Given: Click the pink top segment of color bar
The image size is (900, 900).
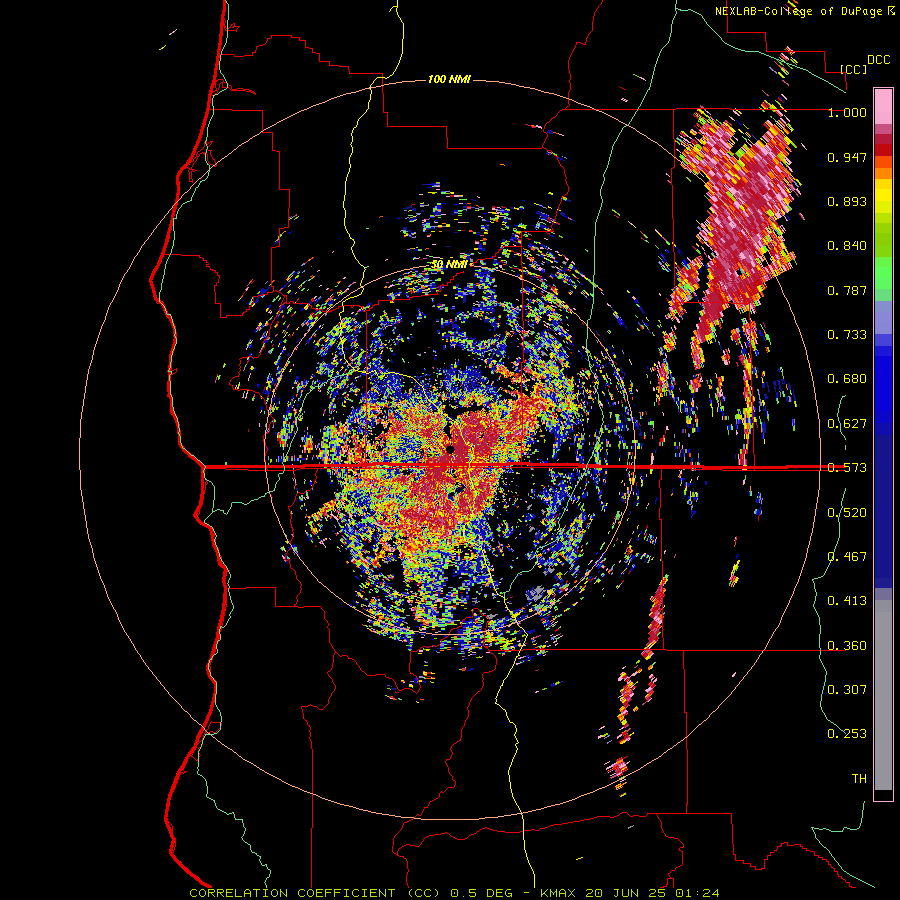Looking at the screenshot, I should pos(883,107).
